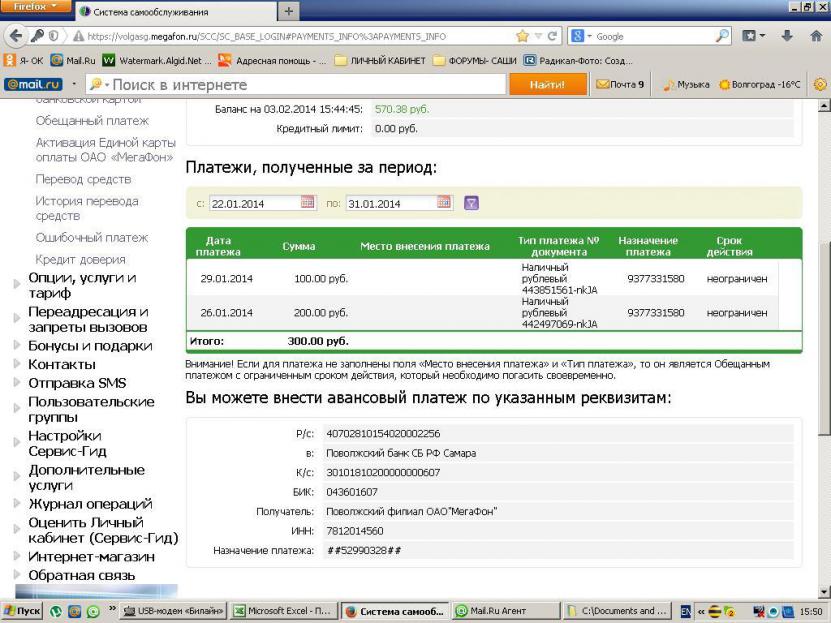Expand the Опции, услуги и тариф section
831x623 pixels.
15,285
